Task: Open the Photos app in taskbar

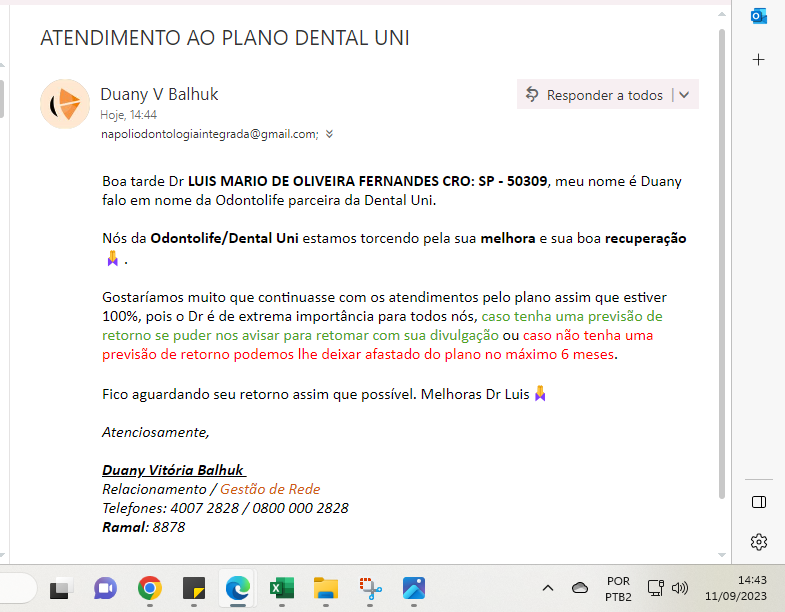Action: pyautogui.click(x=414, y=588)
